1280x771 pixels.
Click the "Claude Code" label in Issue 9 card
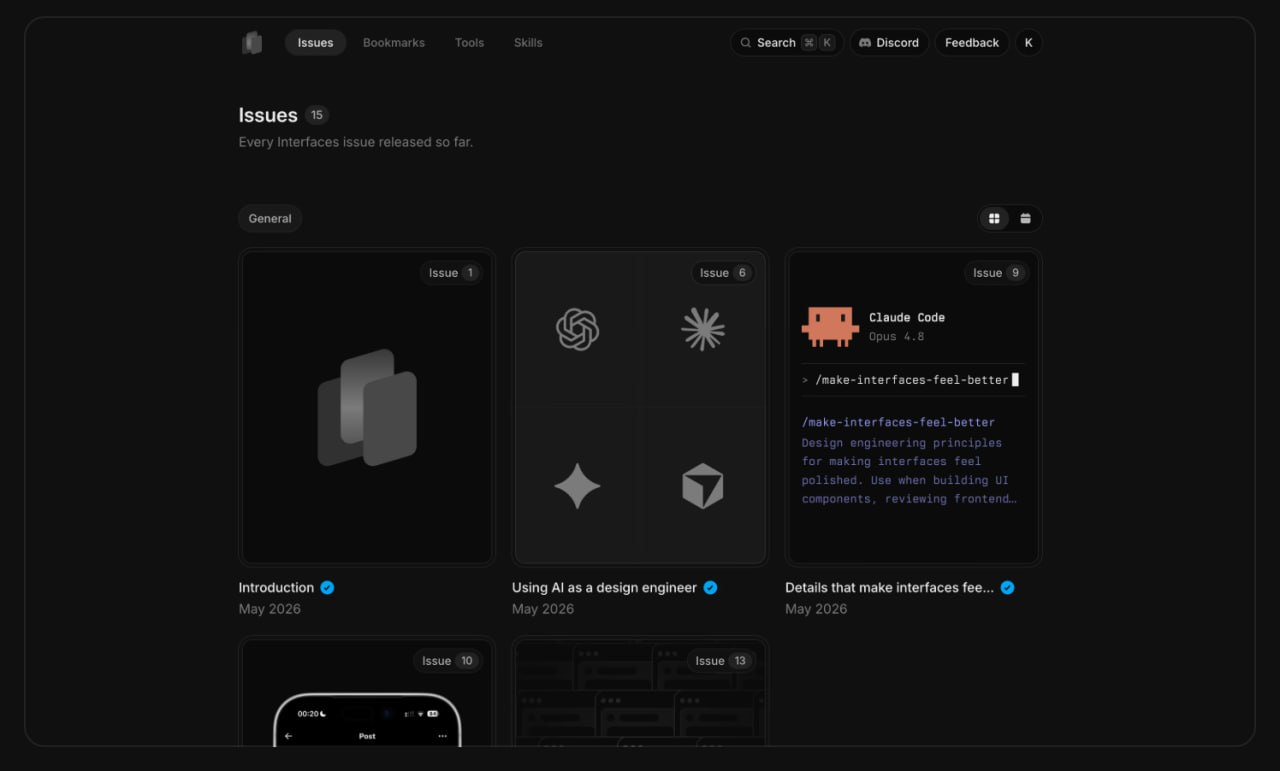tap(907, 318)
